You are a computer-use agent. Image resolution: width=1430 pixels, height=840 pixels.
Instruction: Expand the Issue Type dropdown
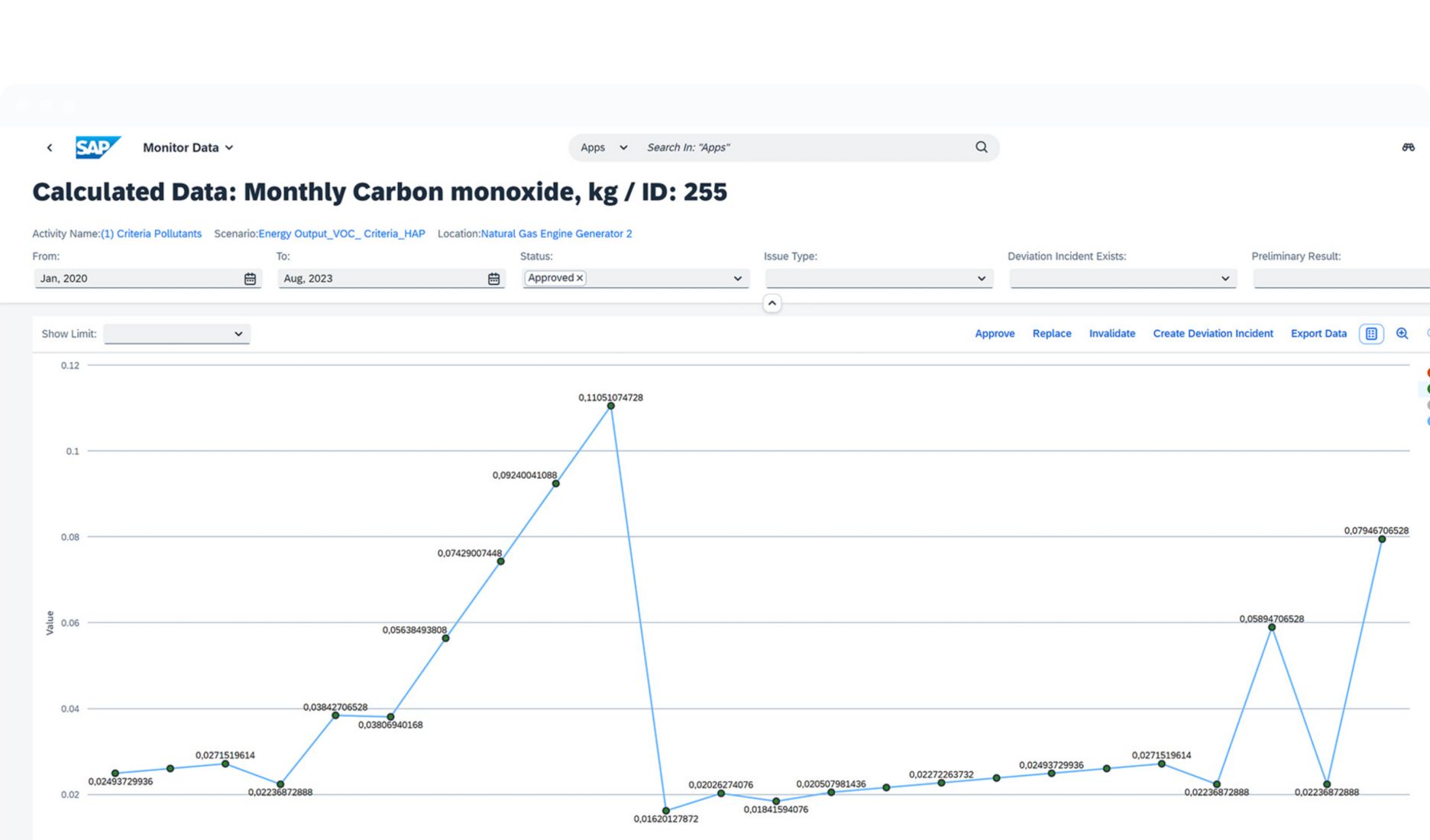point(981,278)
